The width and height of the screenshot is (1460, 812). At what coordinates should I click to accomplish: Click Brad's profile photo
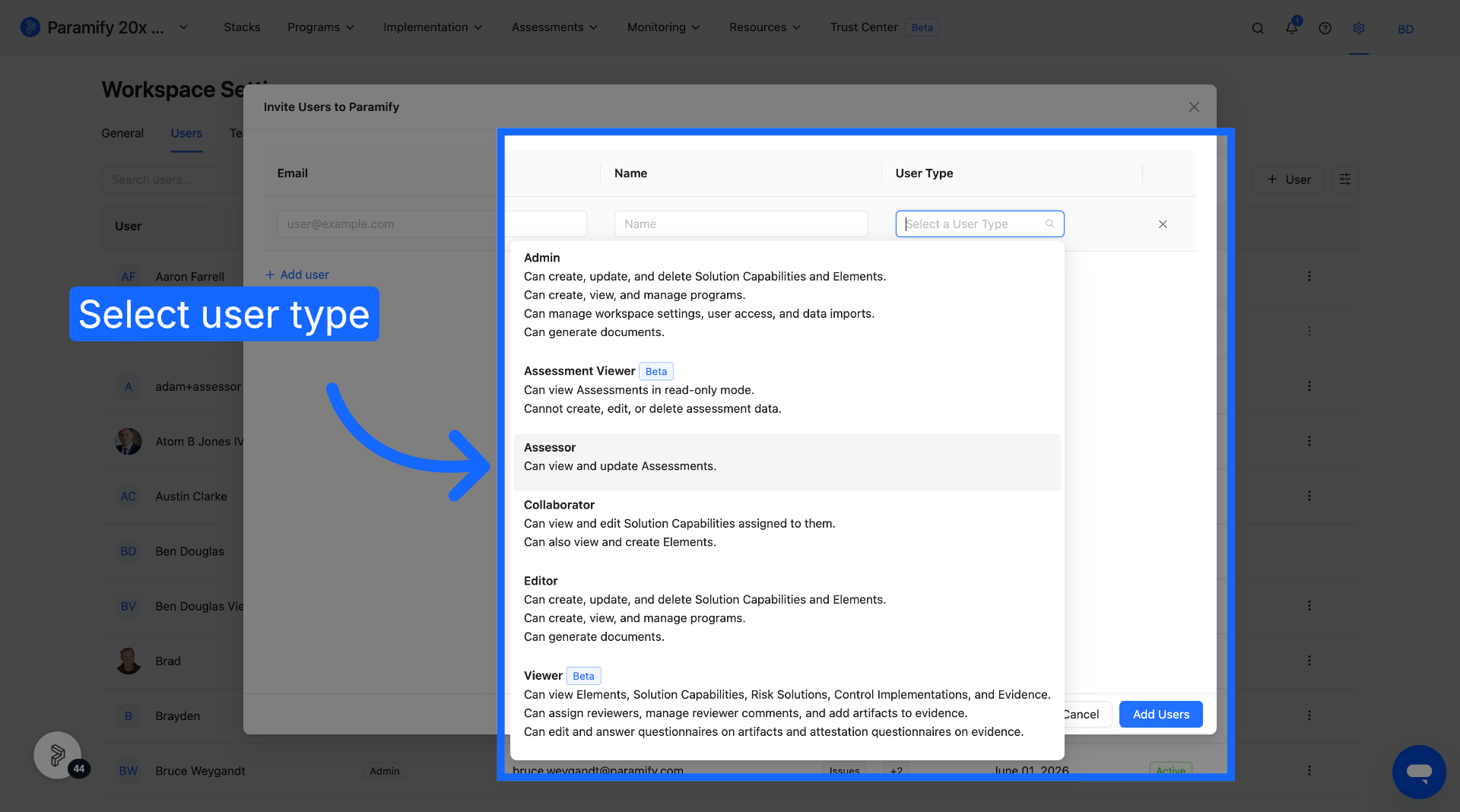pos(129,661)
